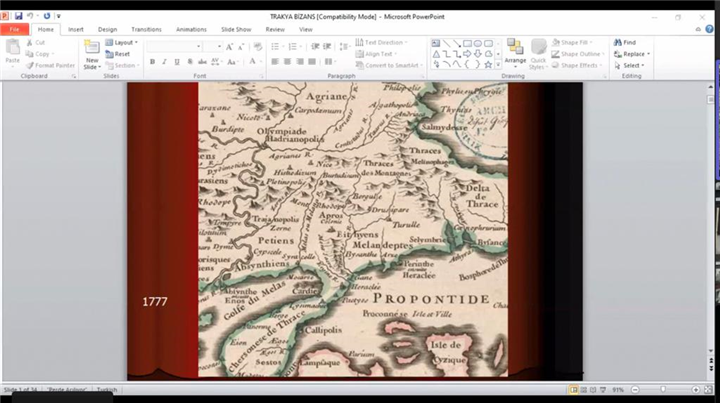Image resolution: width=720 pixels, height=403 pixels.
Task: Select the straight line shape
Action: point(446,44)
